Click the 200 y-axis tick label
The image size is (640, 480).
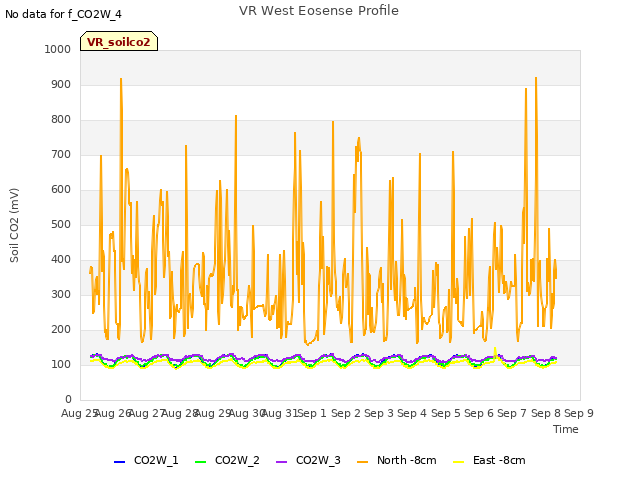pyautogui.click(x=61, y=329)
